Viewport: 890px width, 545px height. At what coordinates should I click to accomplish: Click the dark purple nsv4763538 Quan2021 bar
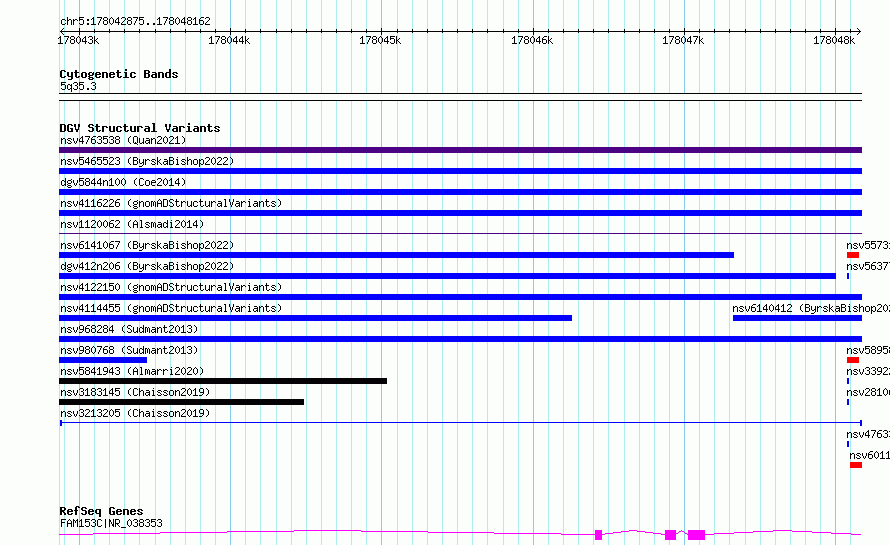tap(460, 150)
